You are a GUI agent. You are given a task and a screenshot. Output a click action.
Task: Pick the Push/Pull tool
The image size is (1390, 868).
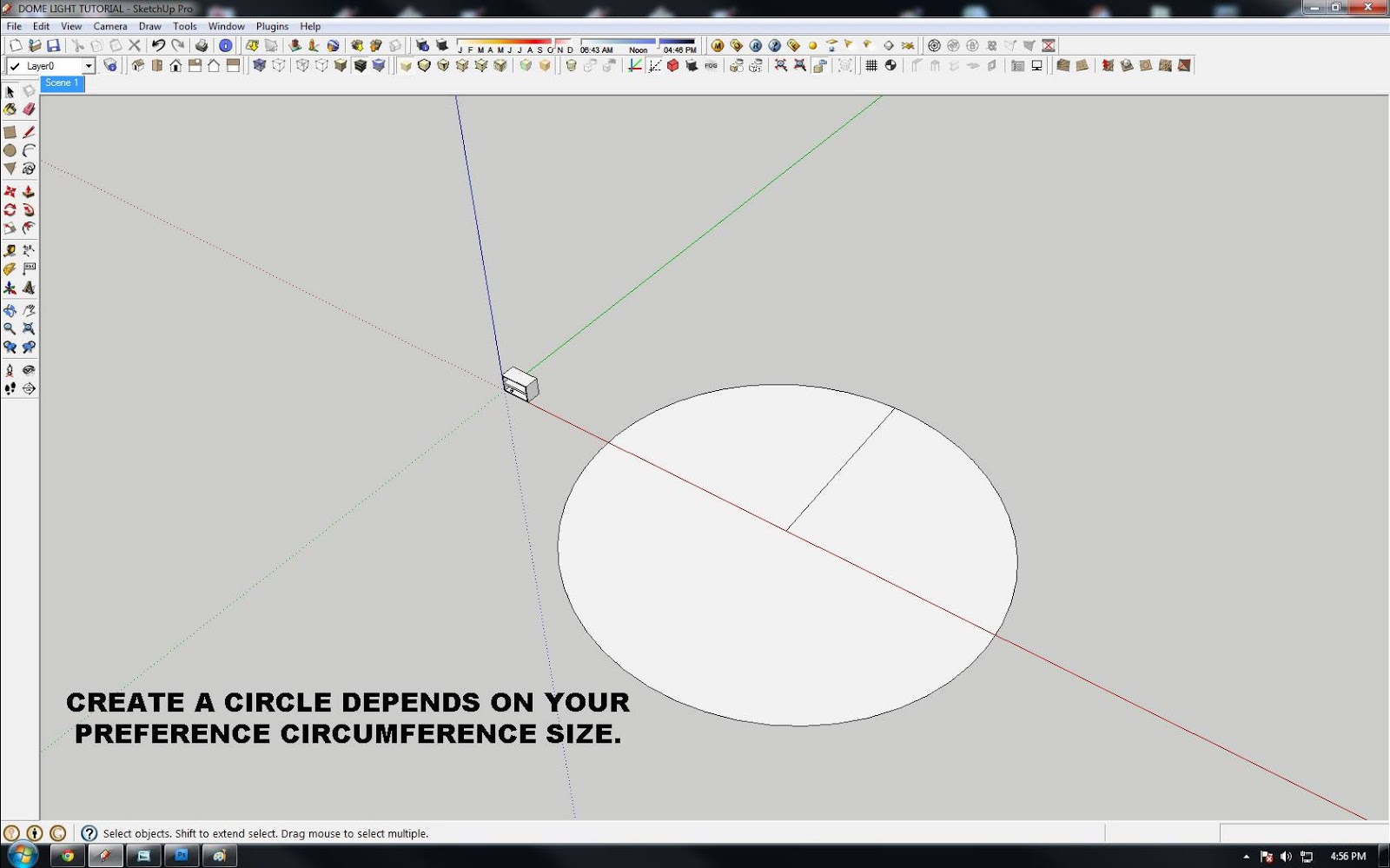point(29,192)
